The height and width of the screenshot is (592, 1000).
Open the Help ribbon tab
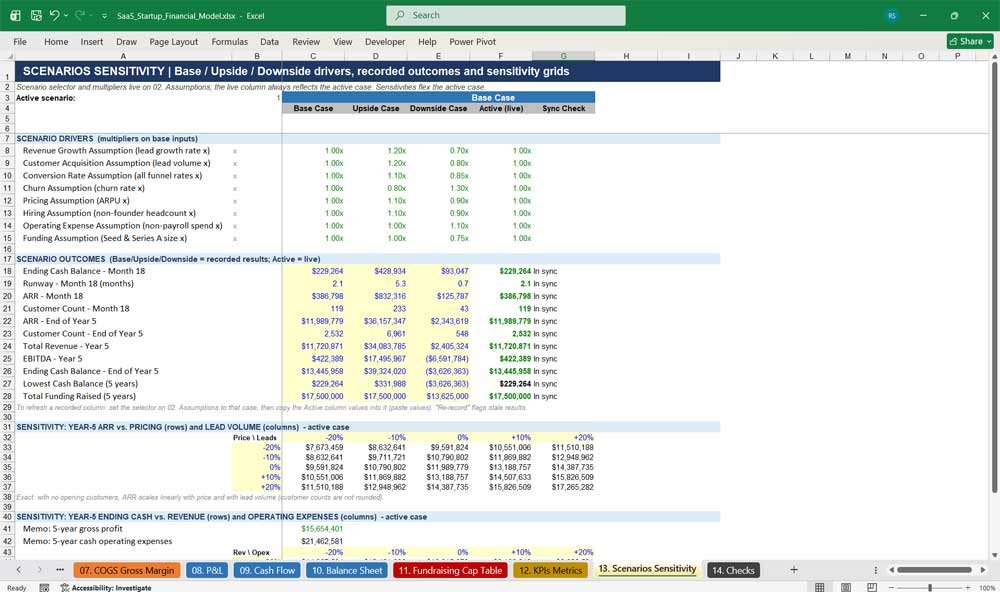coord(427,41)
